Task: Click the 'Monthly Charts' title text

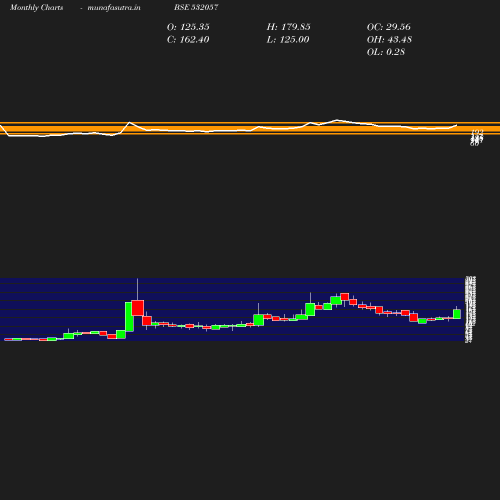Action: click(36, 8)
